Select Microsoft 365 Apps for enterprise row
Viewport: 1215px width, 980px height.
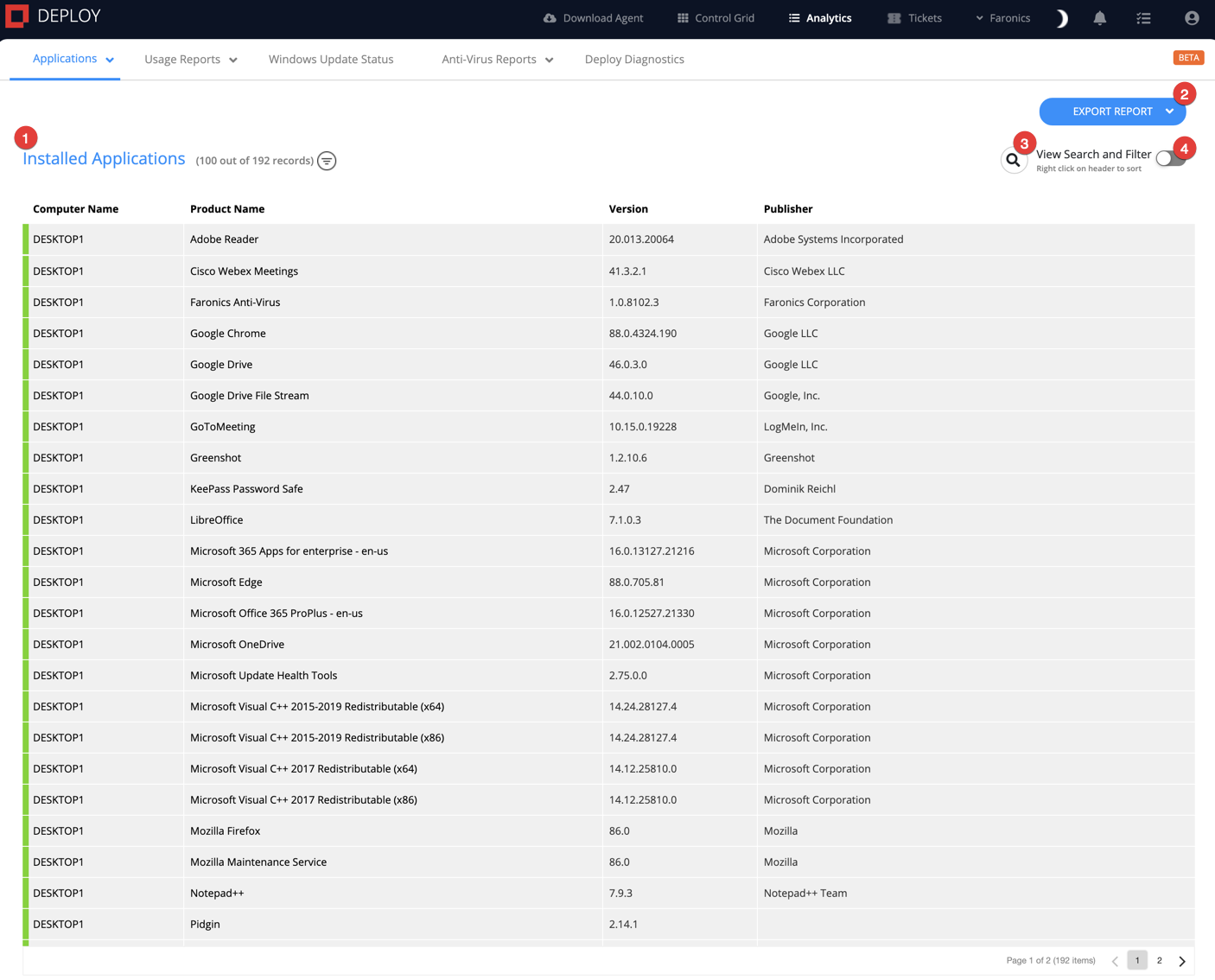point(608,550)
